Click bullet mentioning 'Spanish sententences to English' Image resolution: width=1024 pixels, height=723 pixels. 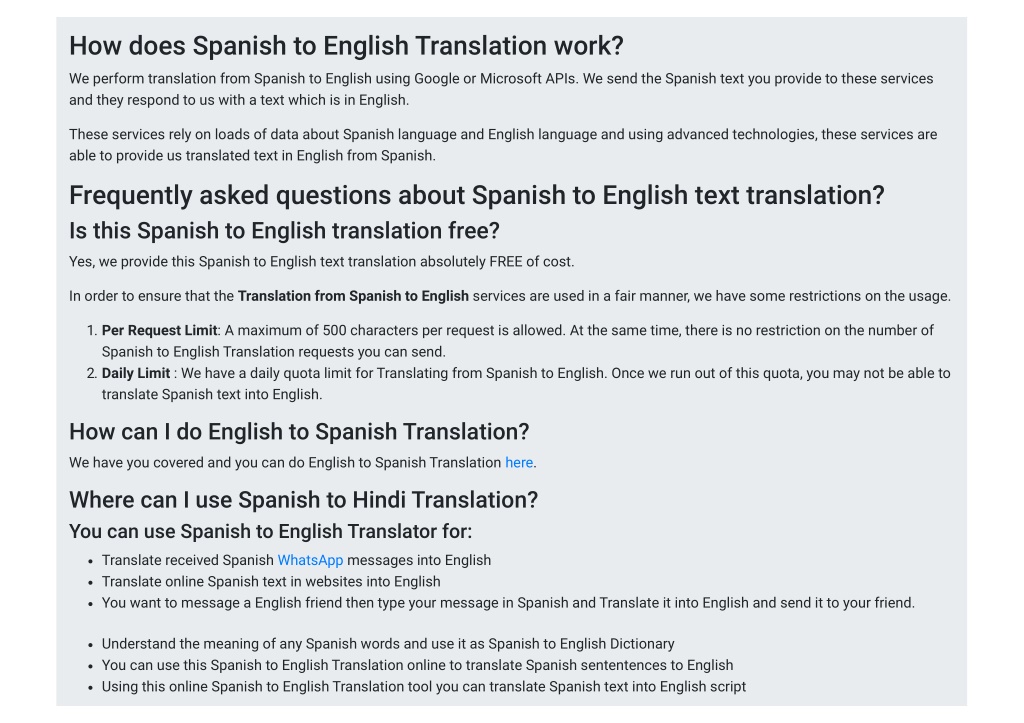point(417,666)
